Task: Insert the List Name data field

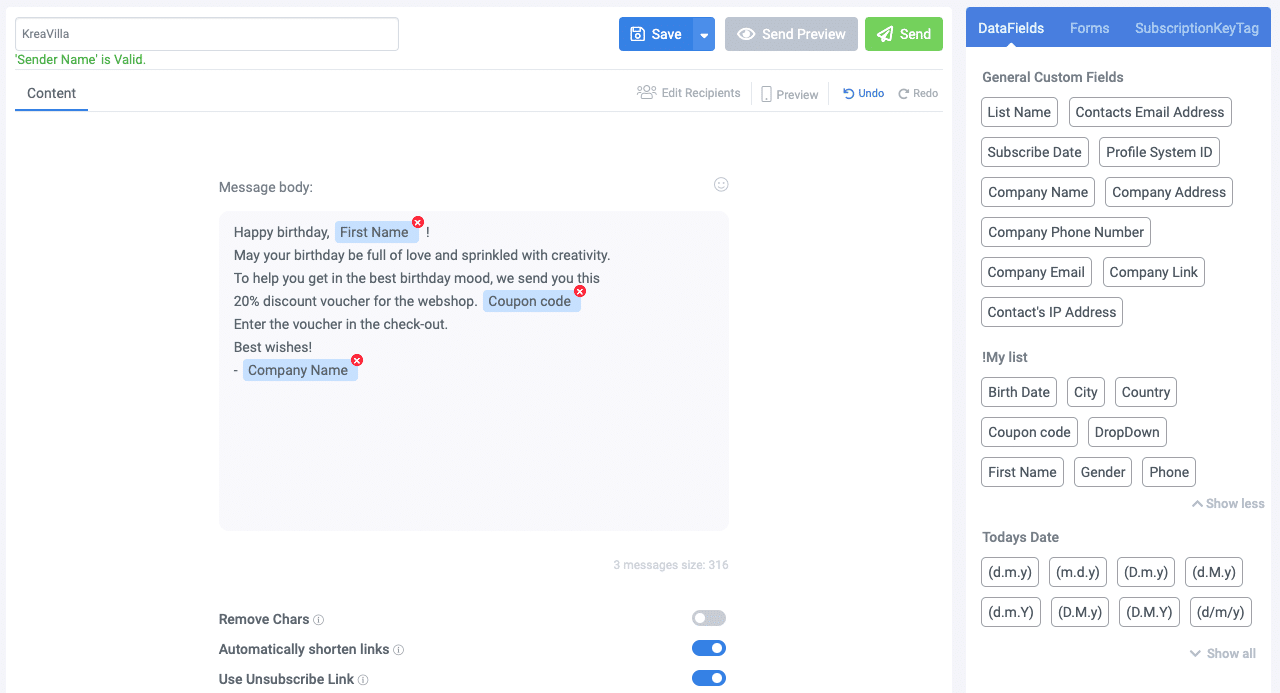Action: click(1019, 112)
